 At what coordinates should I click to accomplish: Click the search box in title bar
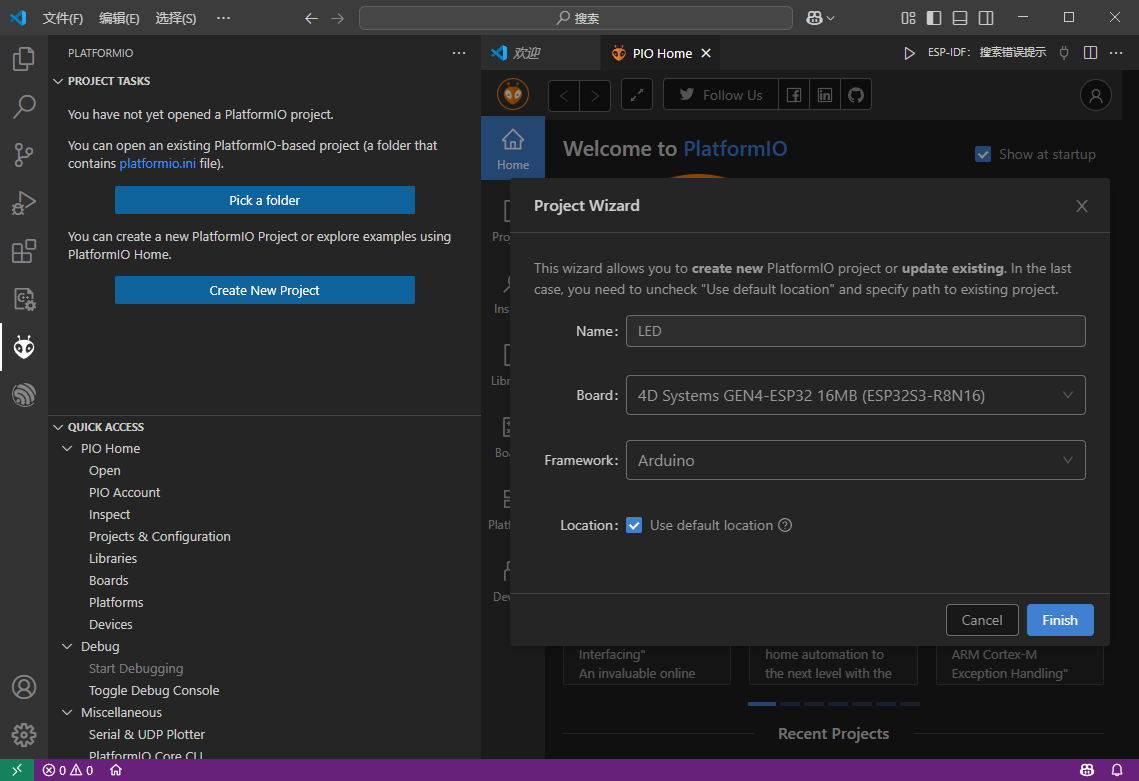point(576,18)
